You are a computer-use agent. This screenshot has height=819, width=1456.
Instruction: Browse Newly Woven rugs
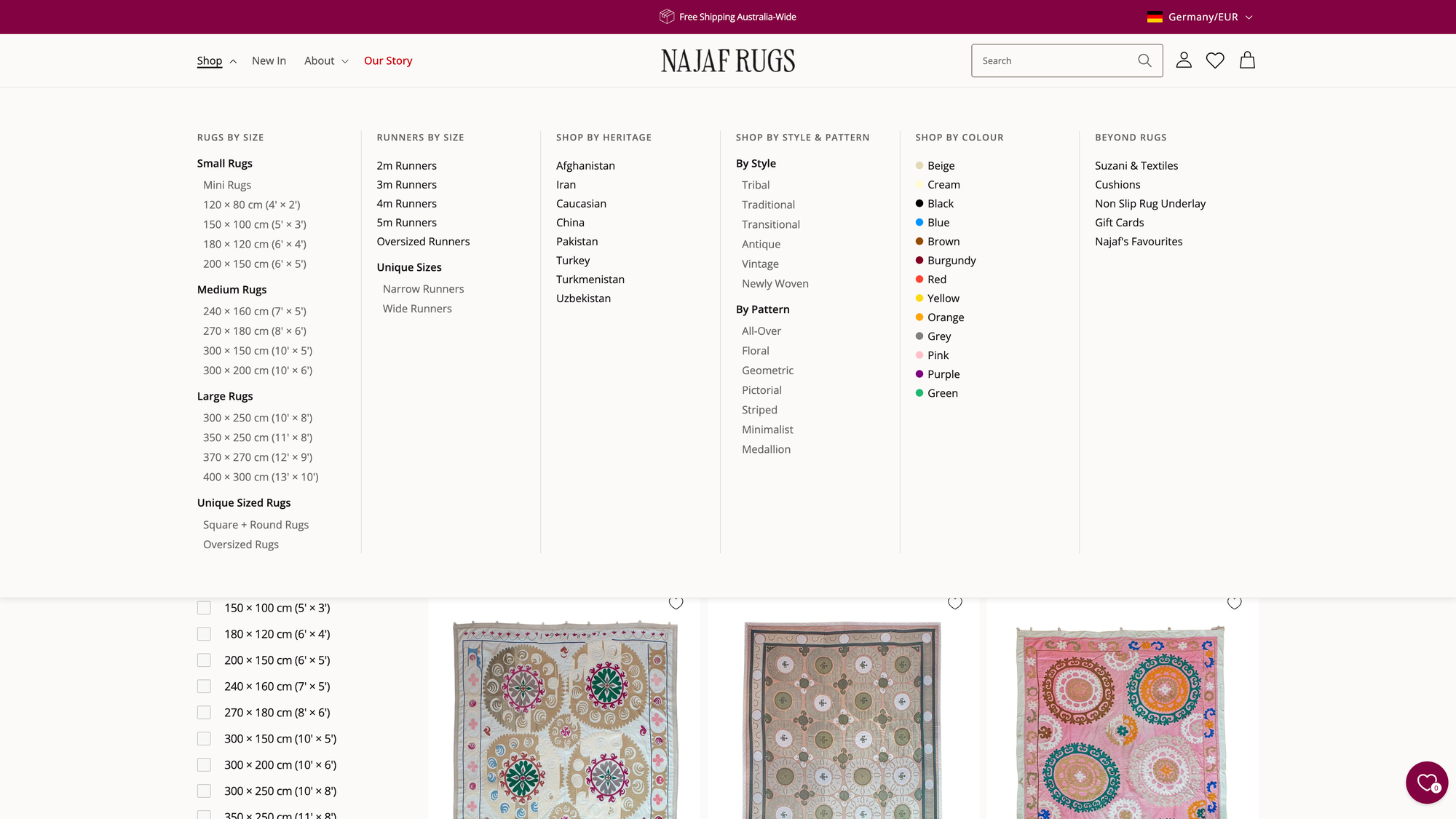[x=775, y=284]
